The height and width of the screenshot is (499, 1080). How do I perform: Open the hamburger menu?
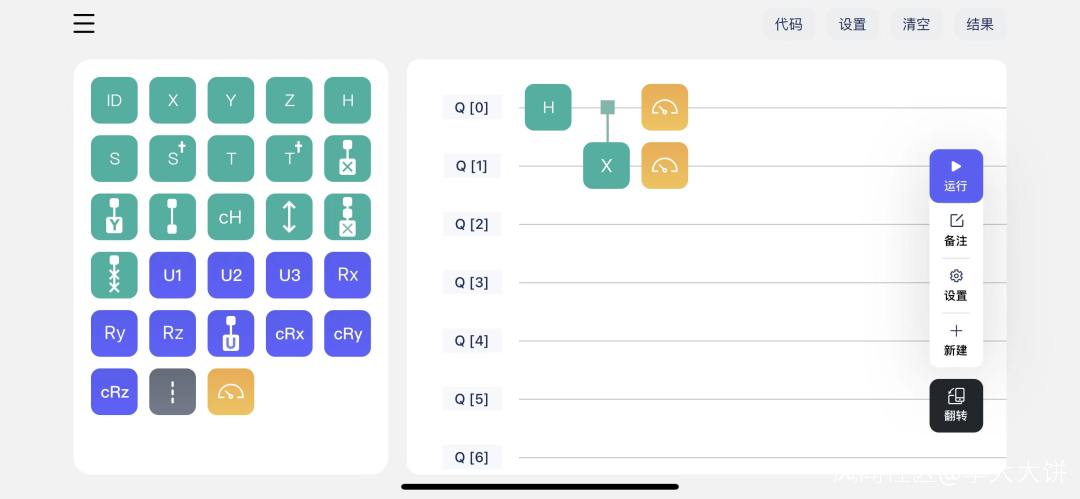[x=84, y=24]
